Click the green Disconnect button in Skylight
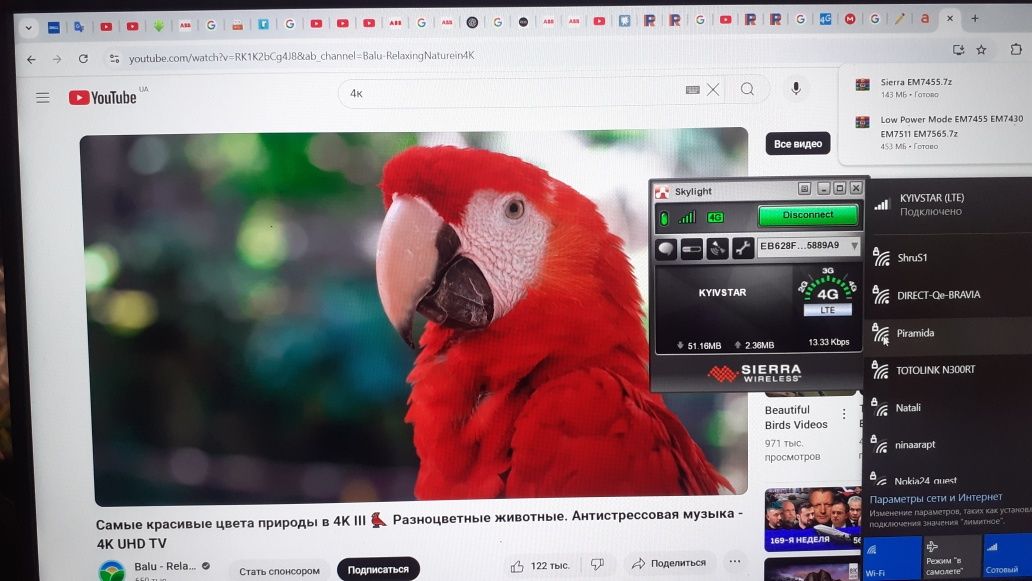The height and width of the screenshot is (581, 1032). click(x=808, y=215)
